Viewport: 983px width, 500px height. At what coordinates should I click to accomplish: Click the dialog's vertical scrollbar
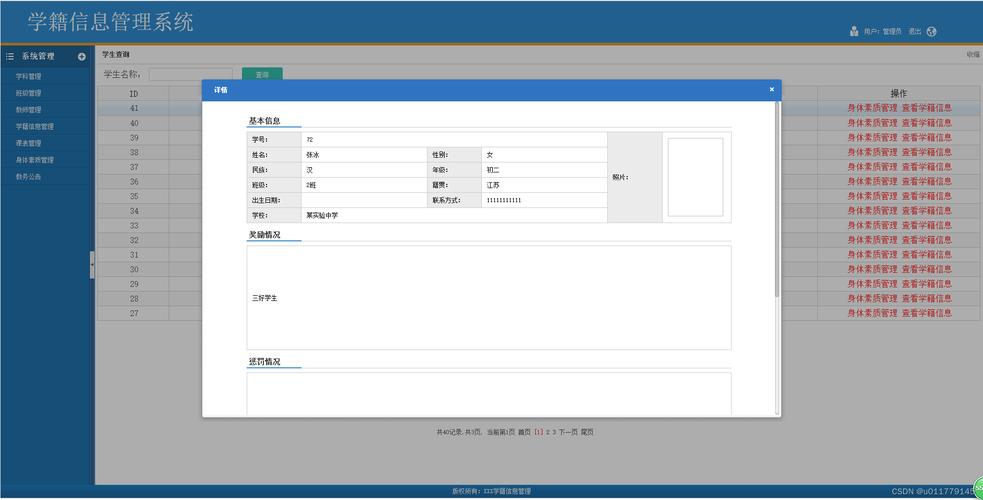point(777,200)
